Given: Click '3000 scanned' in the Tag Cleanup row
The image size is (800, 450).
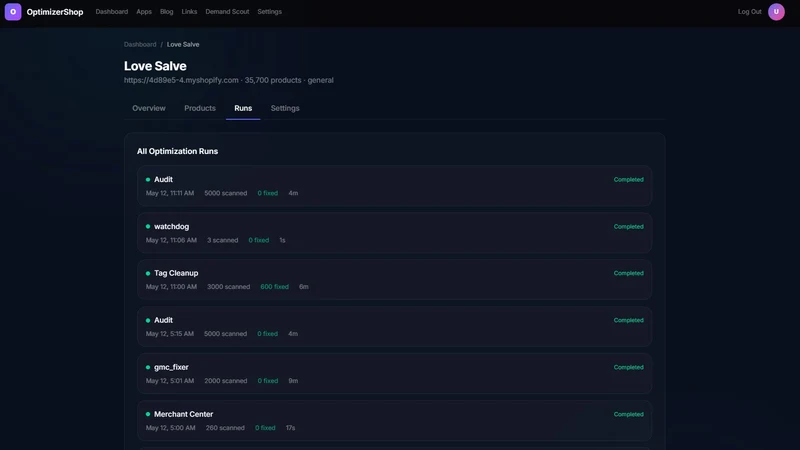Looking at the screenshot, I should pos(229,287).
